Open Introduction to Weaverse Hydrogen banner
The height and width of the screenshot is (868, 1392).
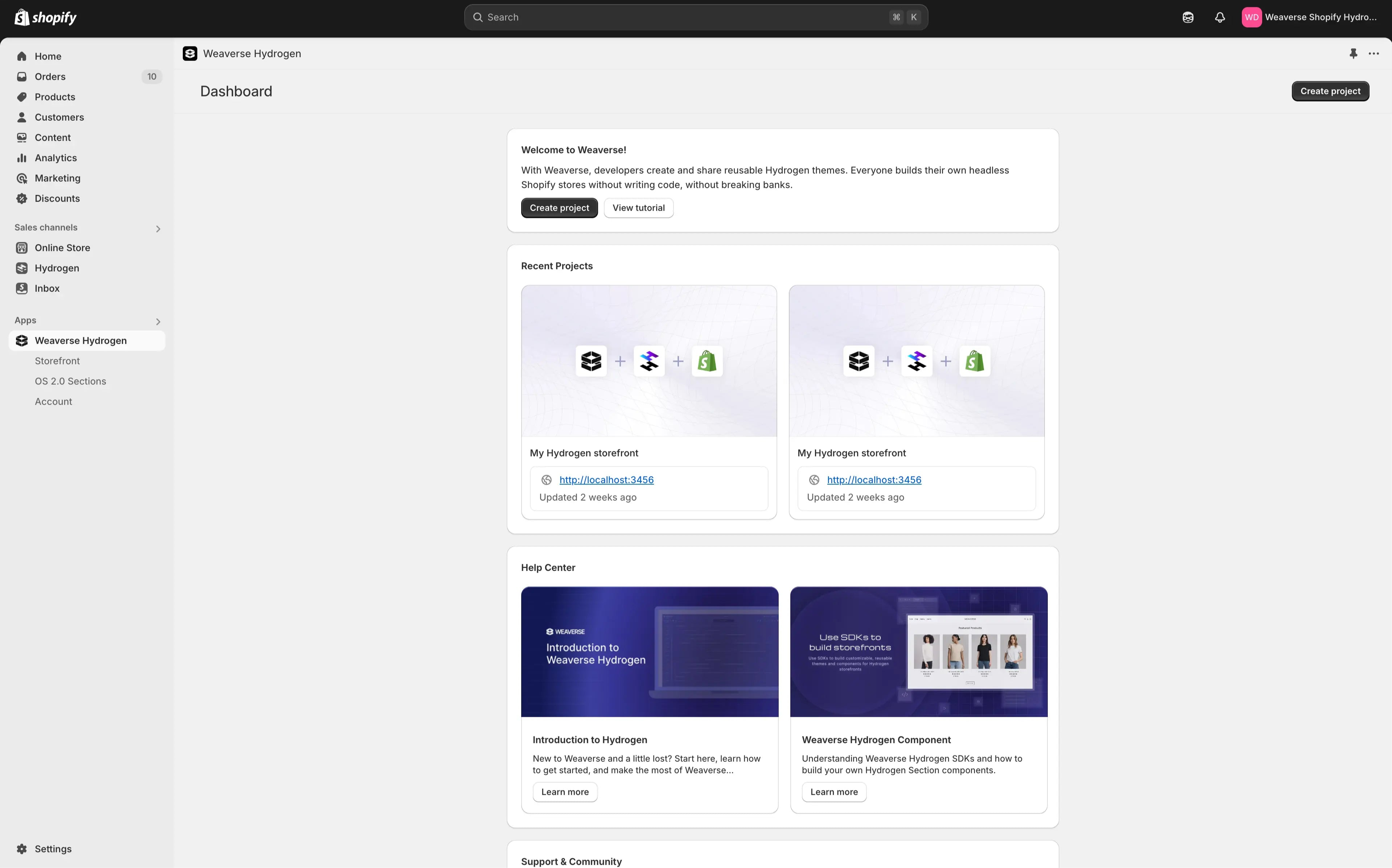tap(650, 652)
